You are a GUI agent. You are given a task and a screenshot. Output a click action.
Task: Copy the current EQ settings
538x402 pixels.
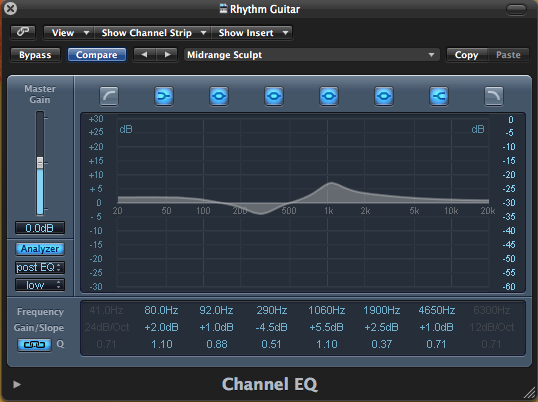pos(467,55)
